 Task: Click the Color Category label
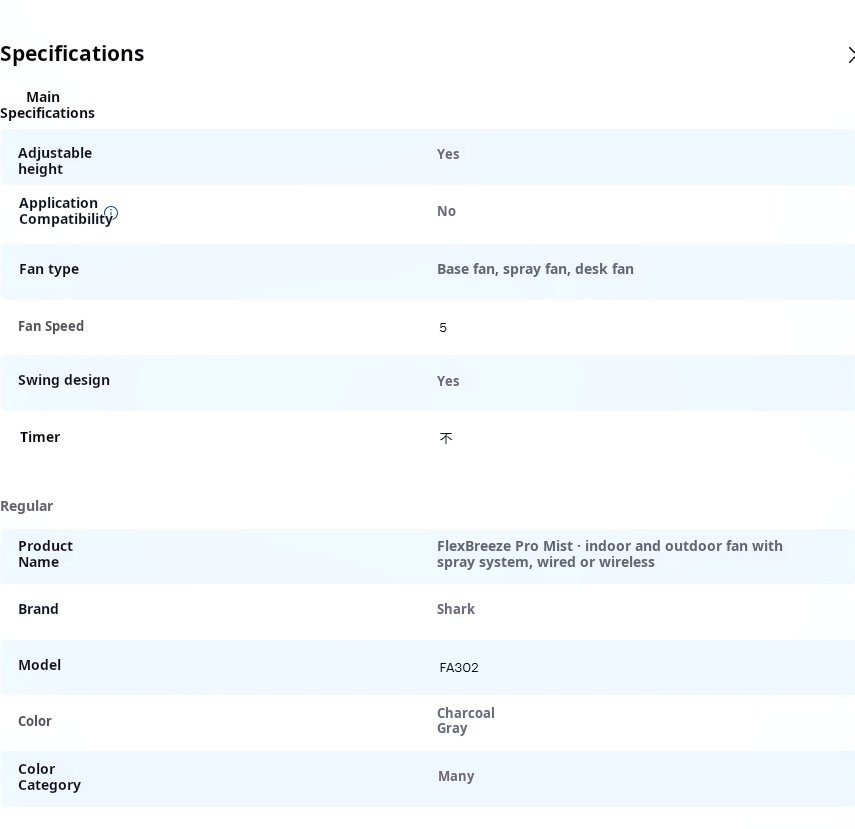coord(49,777)
